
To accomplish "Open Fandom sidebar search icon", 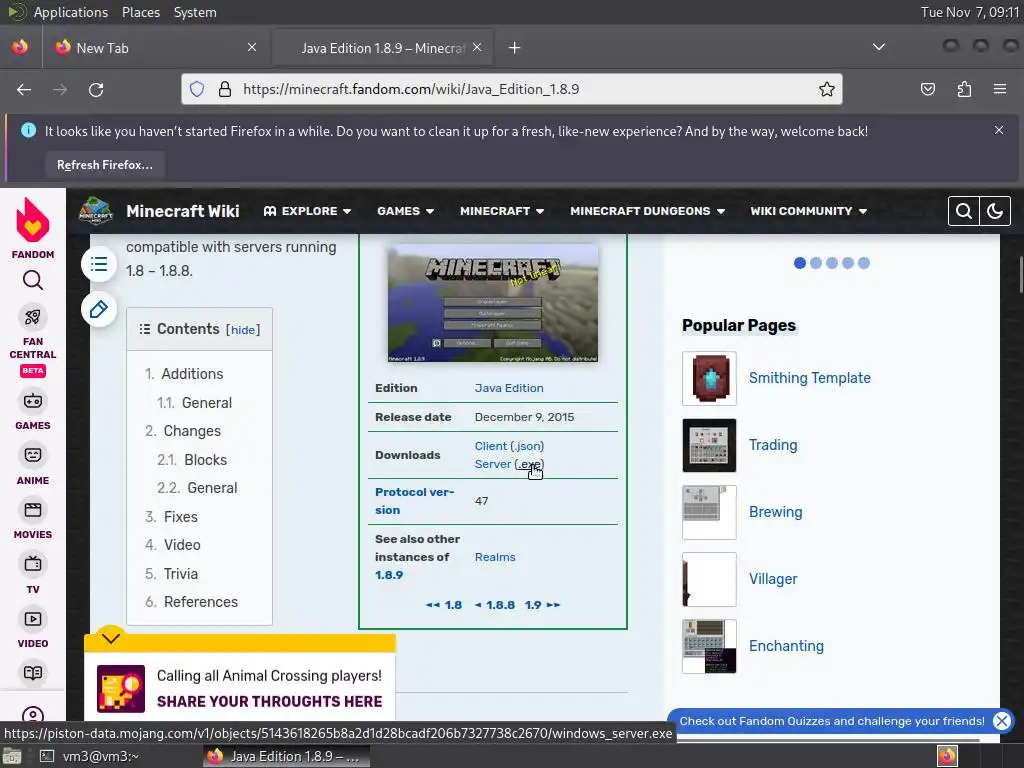I will coord(33,281).
